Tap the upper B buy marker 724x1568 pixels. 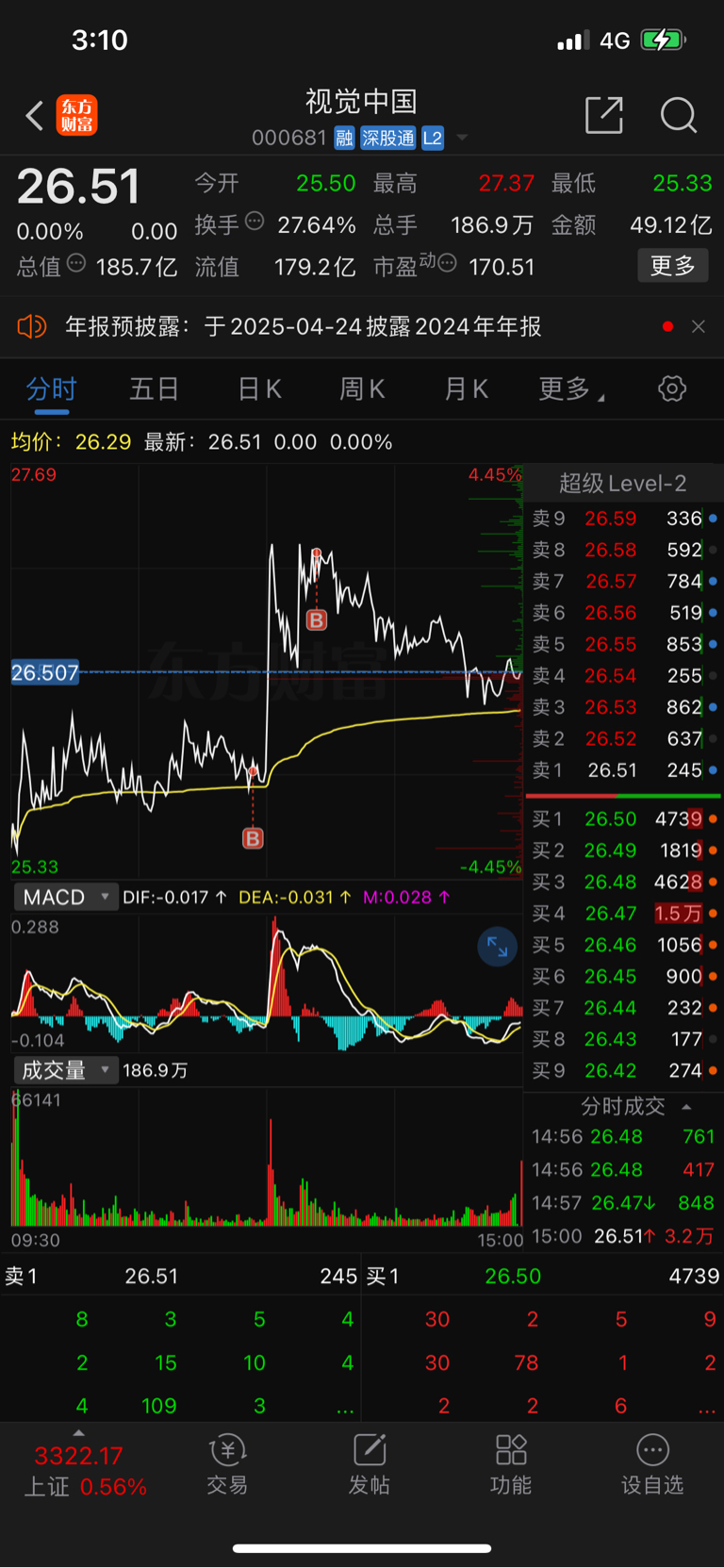tap(317, 619)
